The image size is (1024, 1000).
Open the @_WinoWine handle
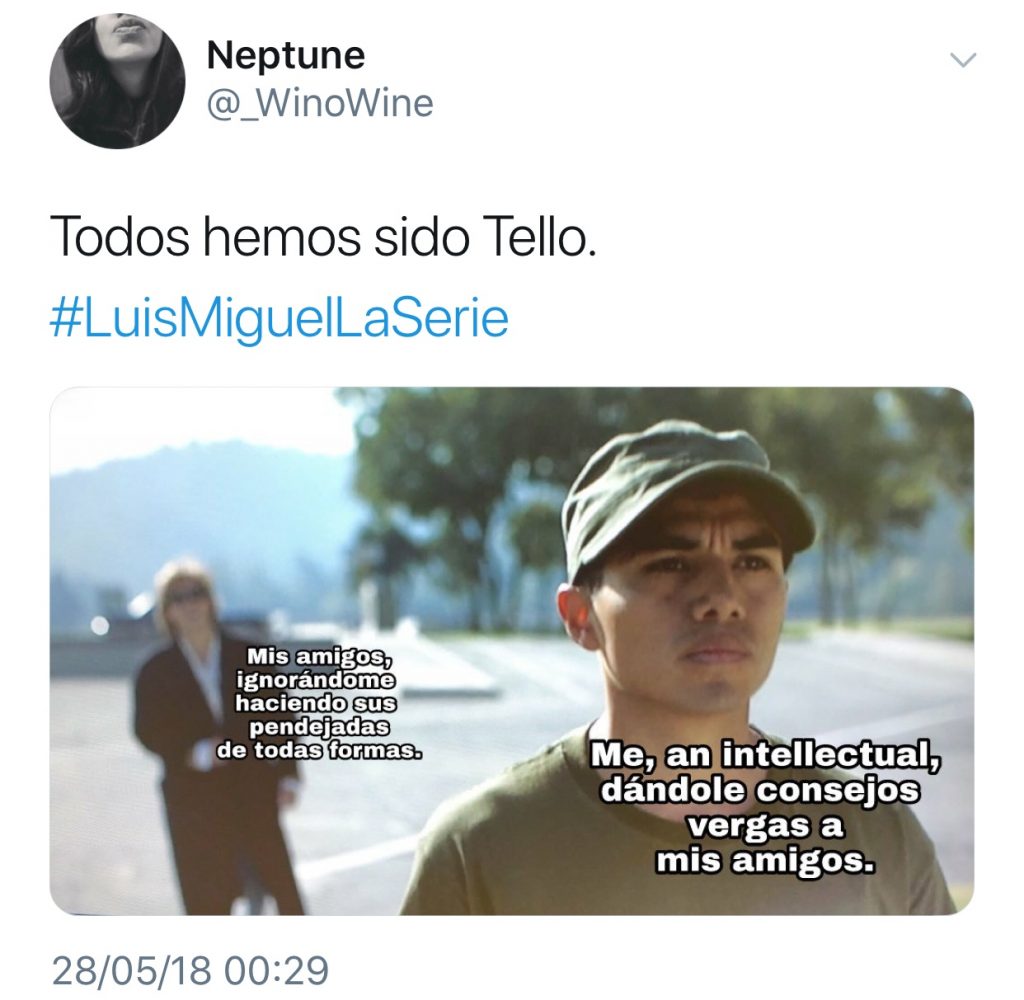click(320, 104)
